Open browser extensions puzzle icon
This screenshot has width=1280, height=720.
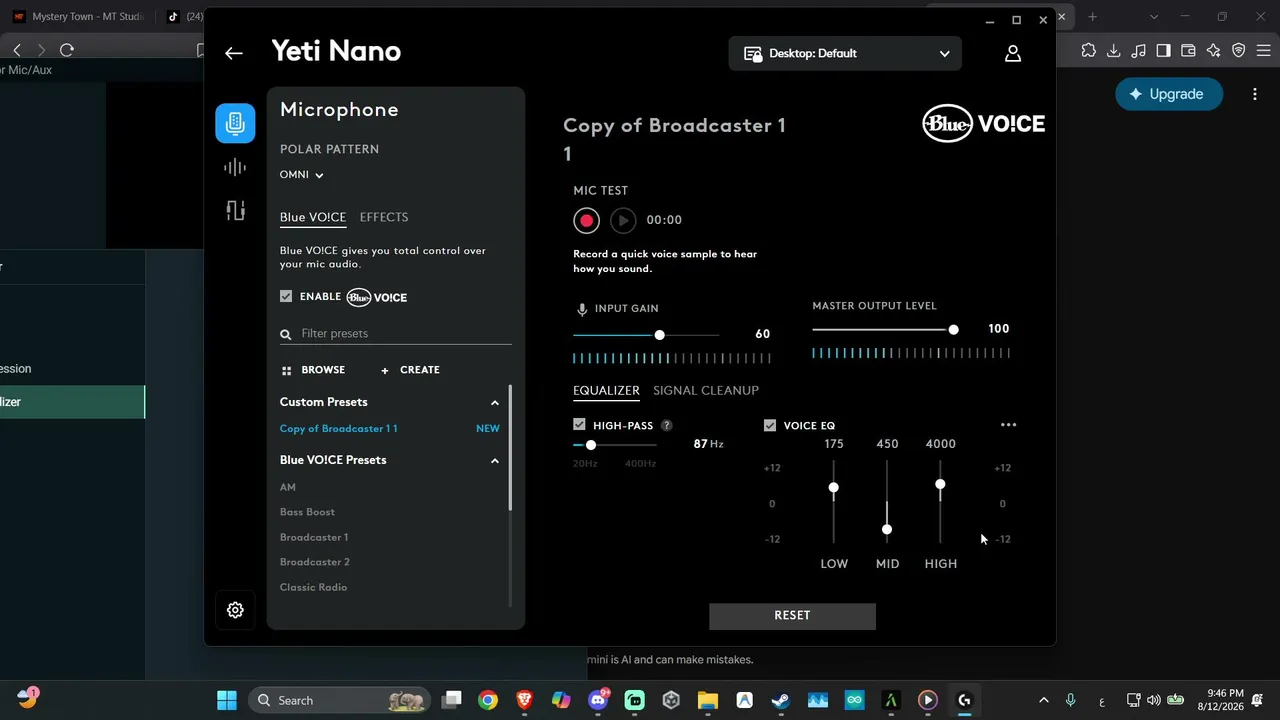(x=1089, y=50)
